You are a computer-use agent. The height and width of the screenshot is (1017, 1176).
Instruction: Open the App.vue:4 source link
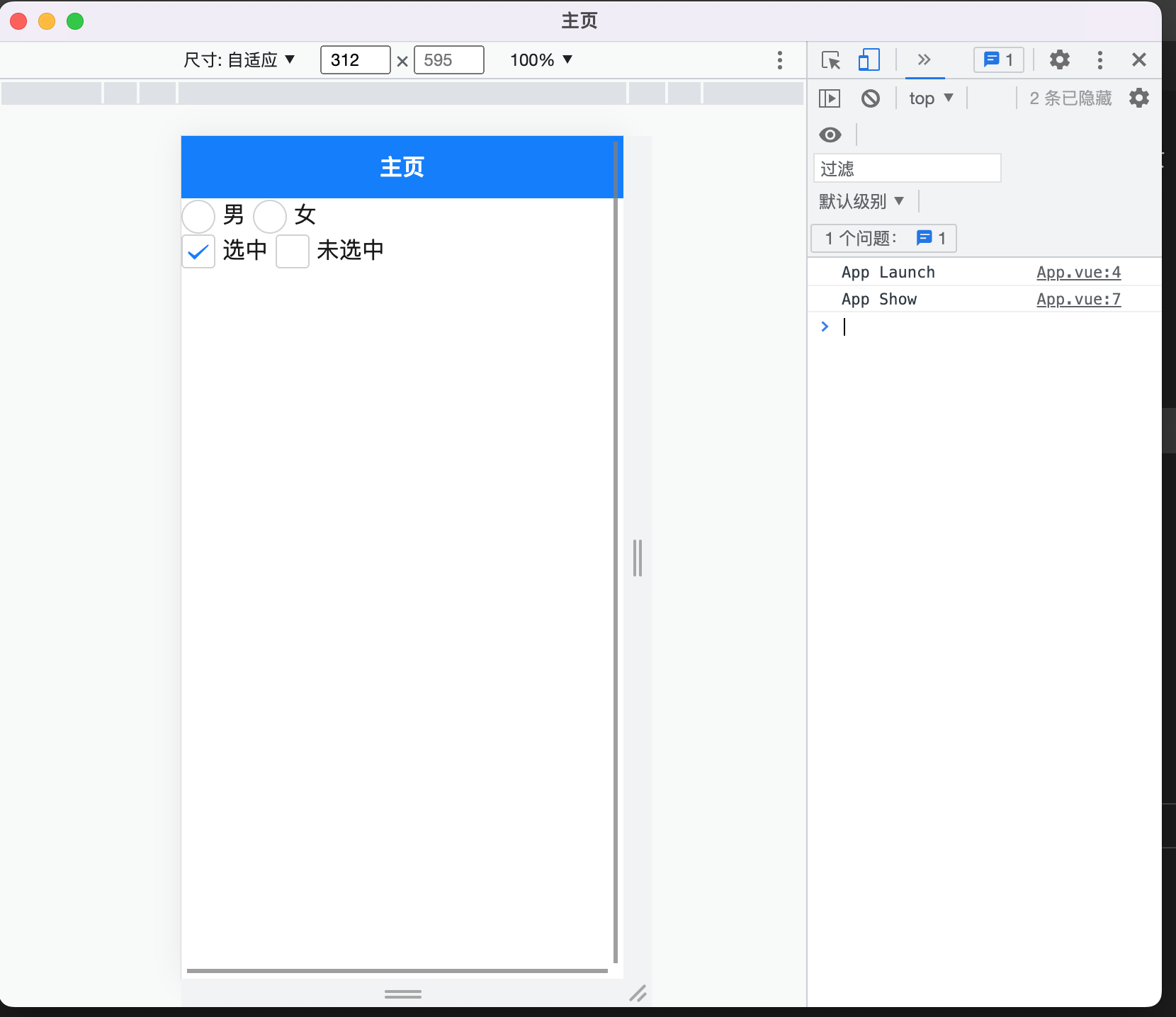(x=1078, y=273)
